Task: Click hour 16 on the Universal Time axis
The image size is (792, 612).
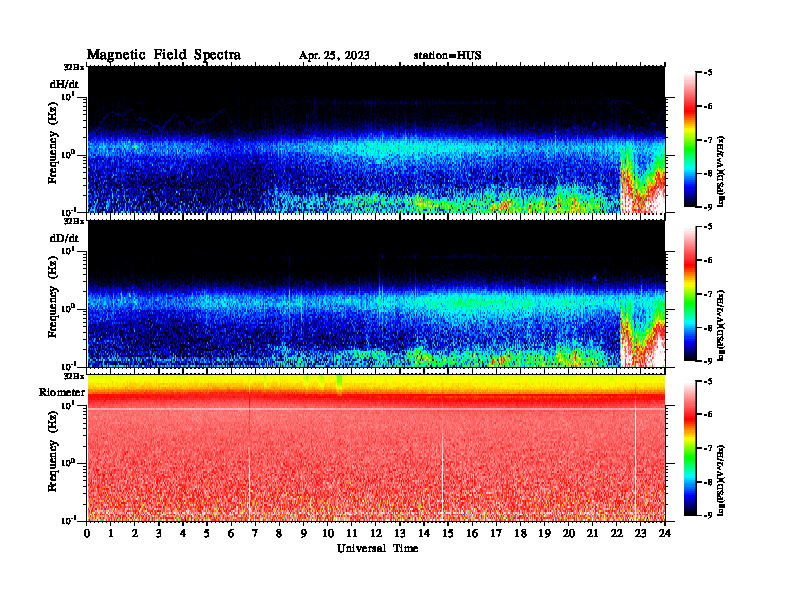Action: [472, 533]
